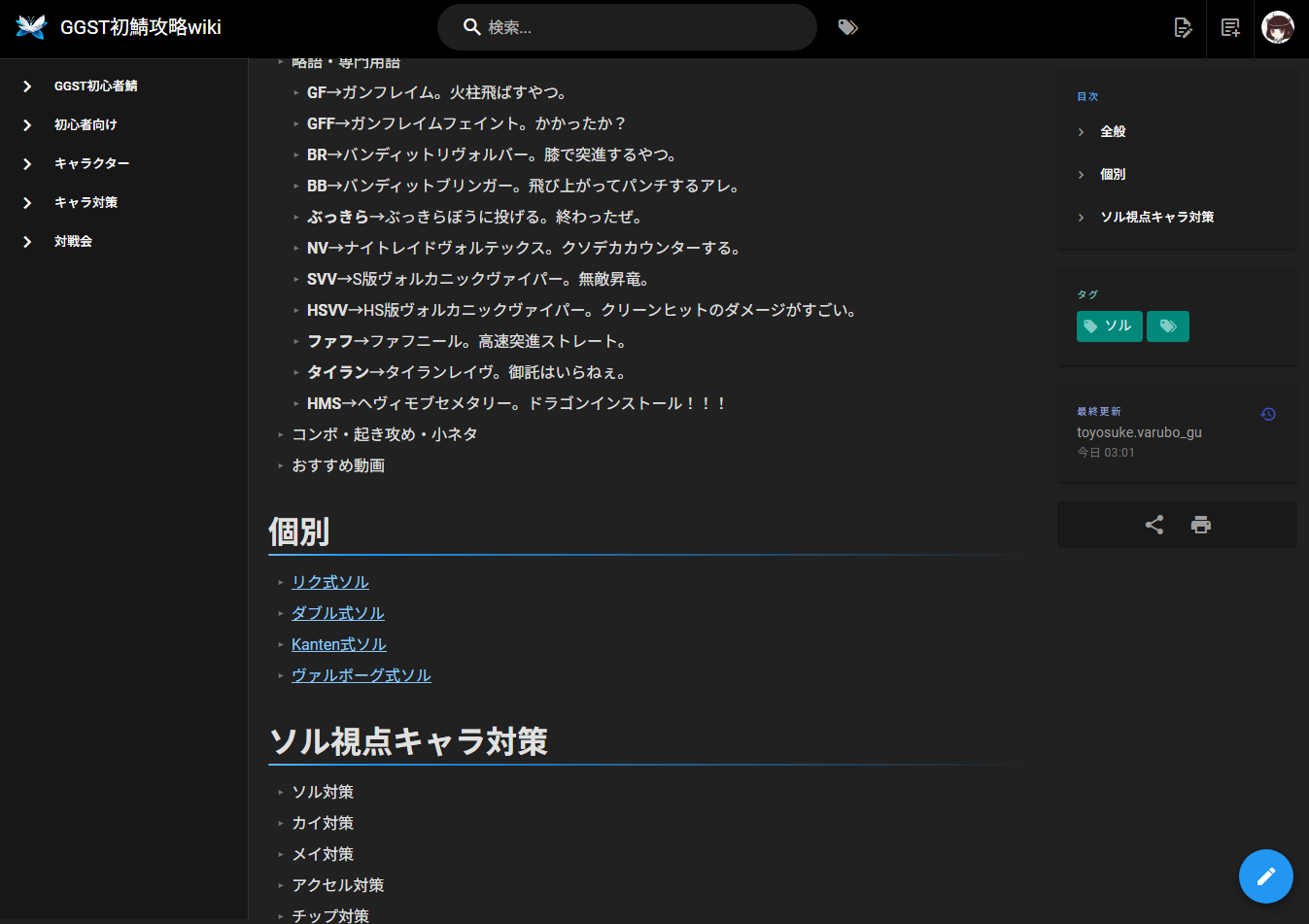Open the tags browser icon beside search
The width and height of the screenshot is (1309, 924).
848,27
